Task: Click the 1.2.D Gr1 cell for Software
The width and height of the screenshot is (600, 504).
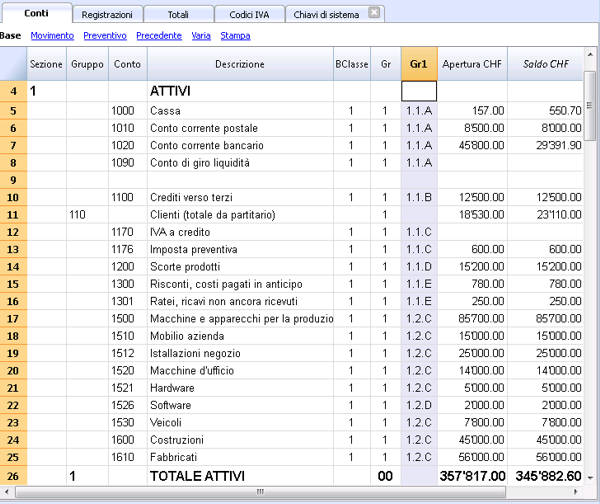Action: pyautogui.click(x=419, y=405)
